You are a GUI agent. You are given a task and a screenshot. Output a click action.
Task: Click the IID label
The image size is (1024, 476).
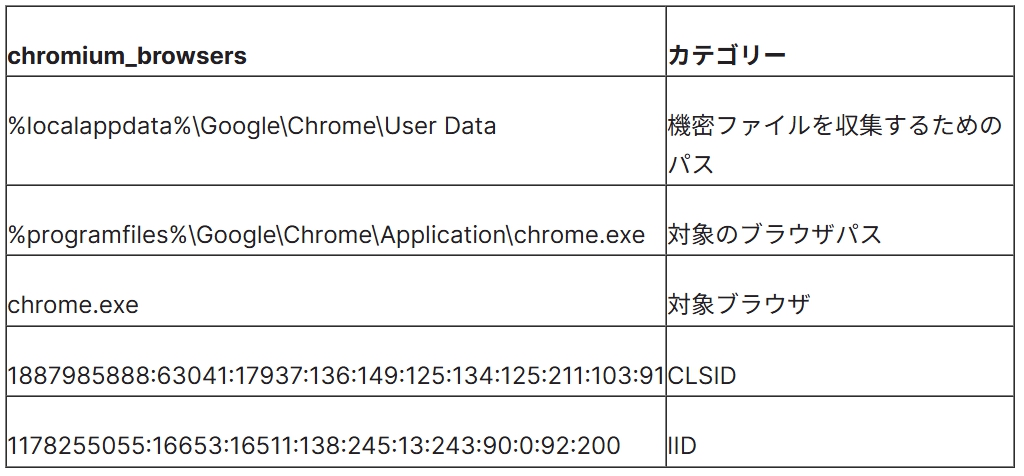point(682,445)
